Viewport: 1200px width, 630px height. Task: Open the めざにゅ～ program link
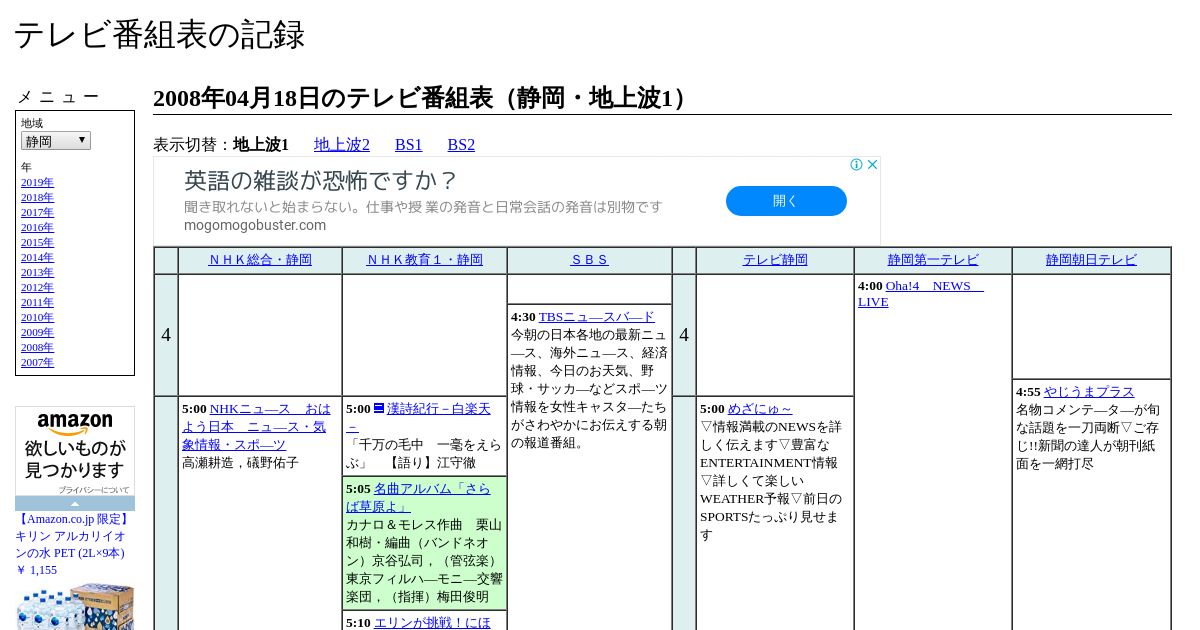(x=760, y=409)
